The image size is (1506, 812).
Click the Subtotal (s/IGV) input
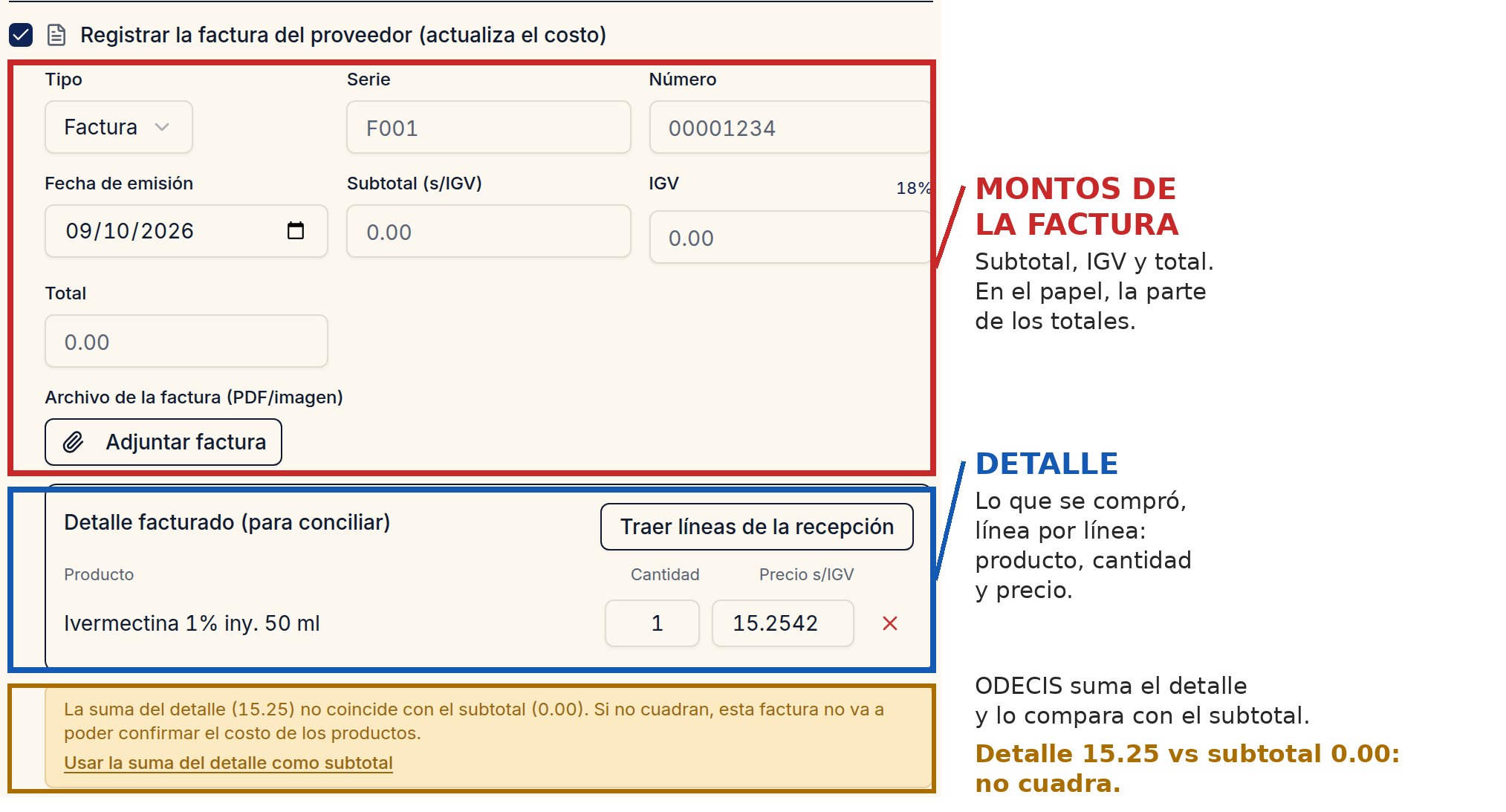tap(489, 231)
